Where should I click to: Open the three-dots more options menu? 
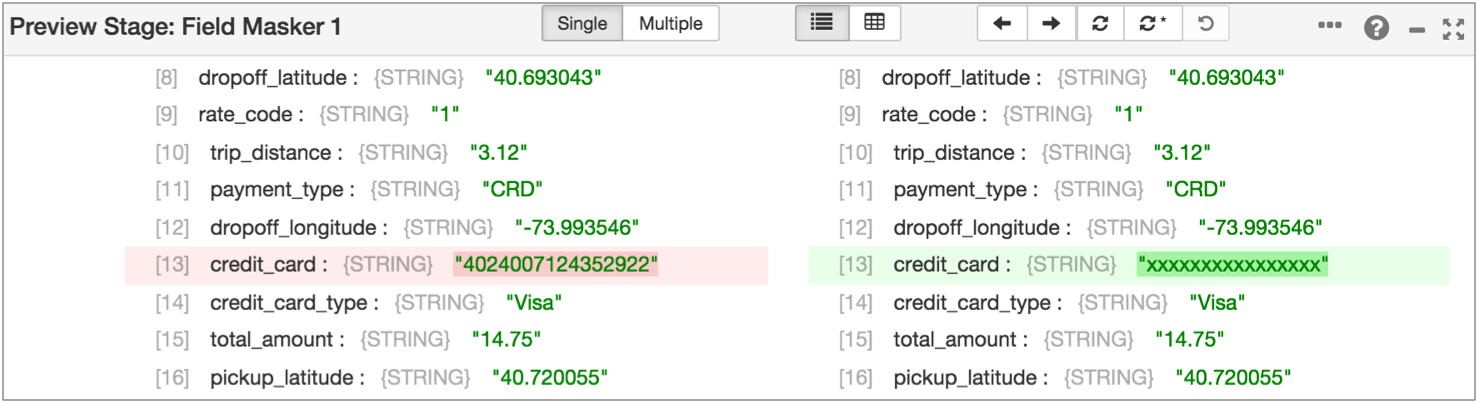(x=1329, y=27)
